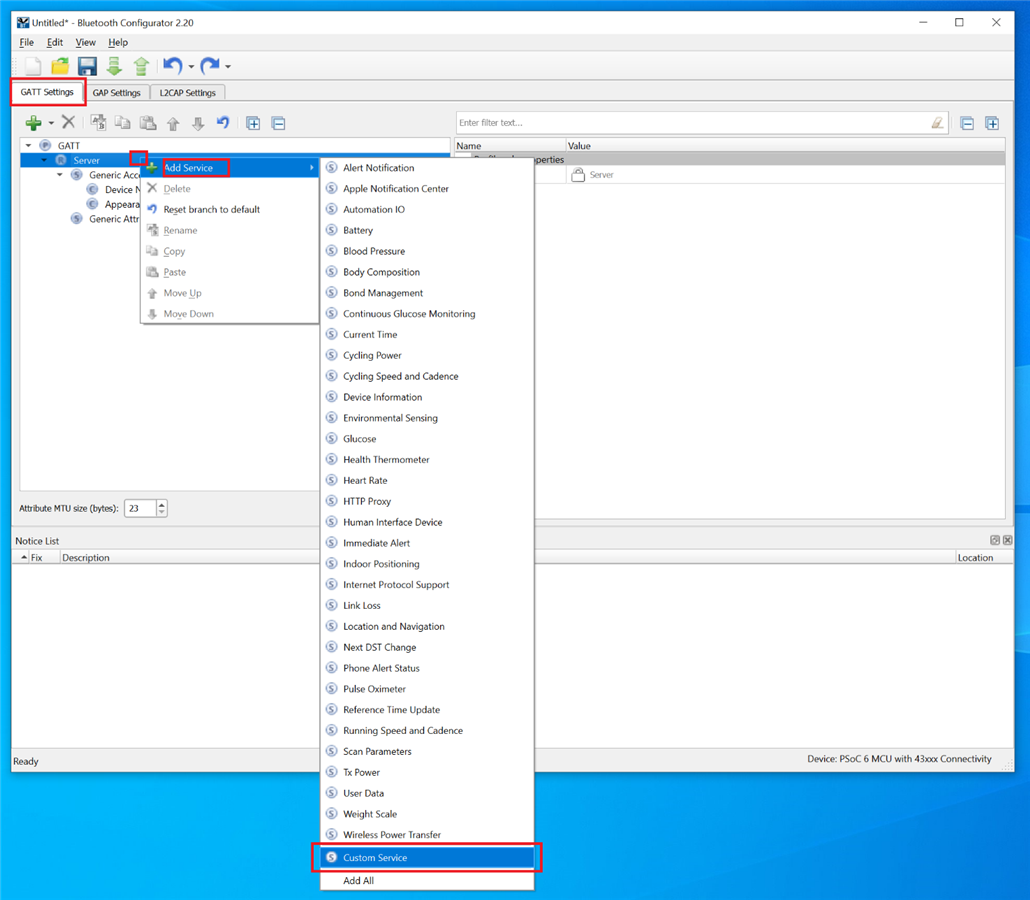Pick Apple Notification Center service

pos(427,189)
